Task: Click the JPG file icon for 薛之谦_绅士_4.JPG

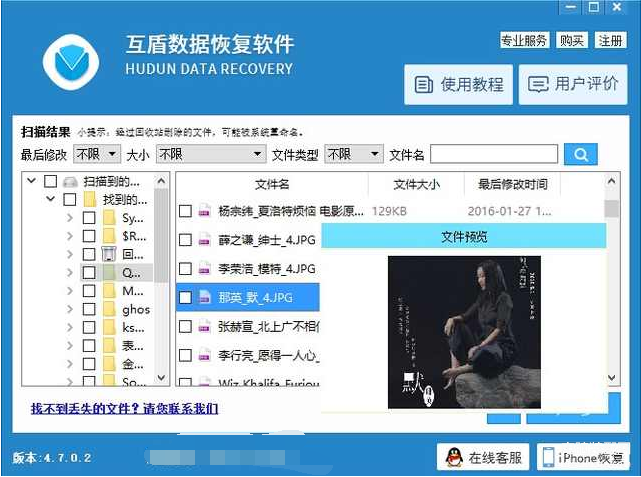Action: pos(204,240)
